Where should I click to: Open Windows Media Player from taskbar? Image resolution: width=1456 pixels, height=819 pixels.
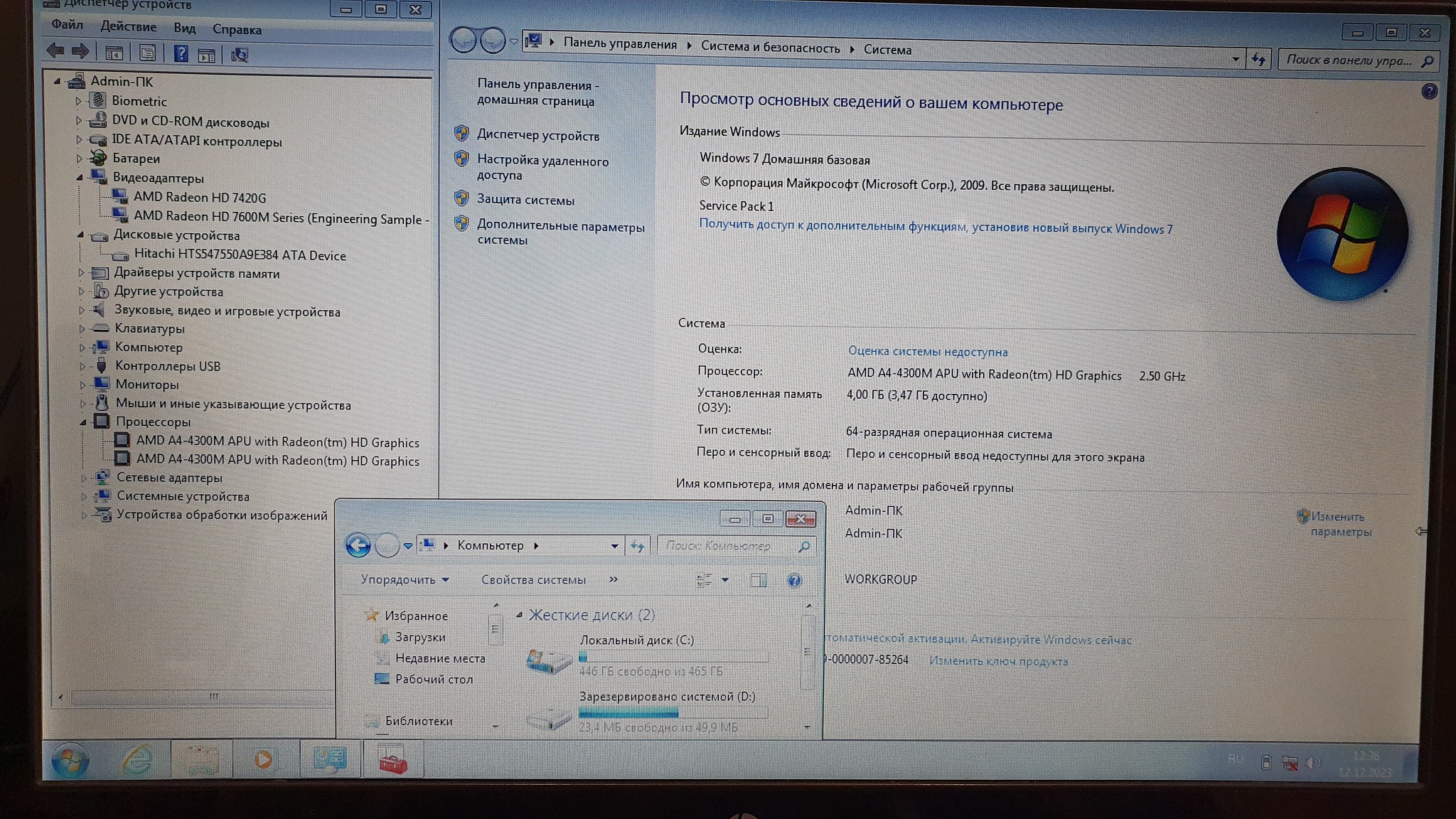(x=263, y=760)
